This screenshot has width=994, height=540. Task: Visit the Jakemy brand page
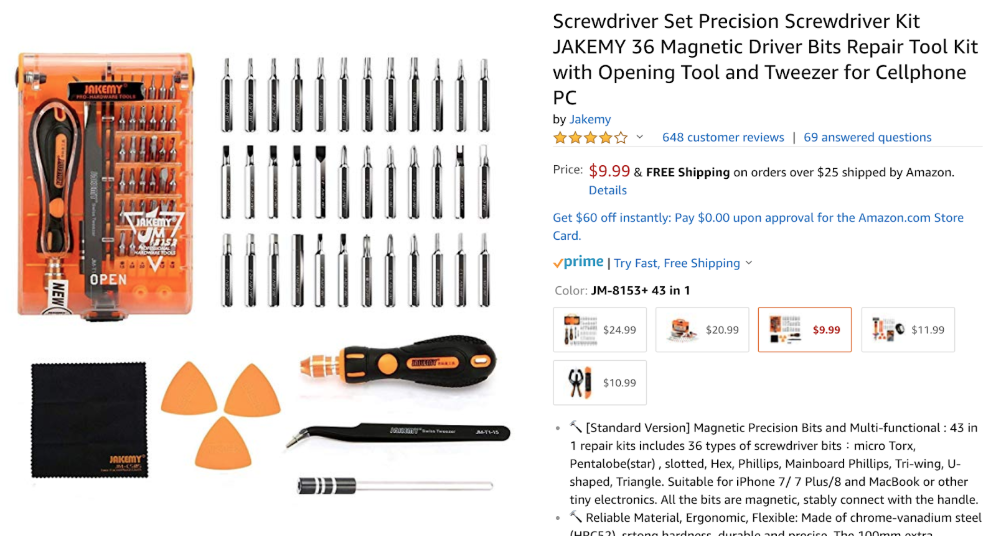[x=590, y=119]
